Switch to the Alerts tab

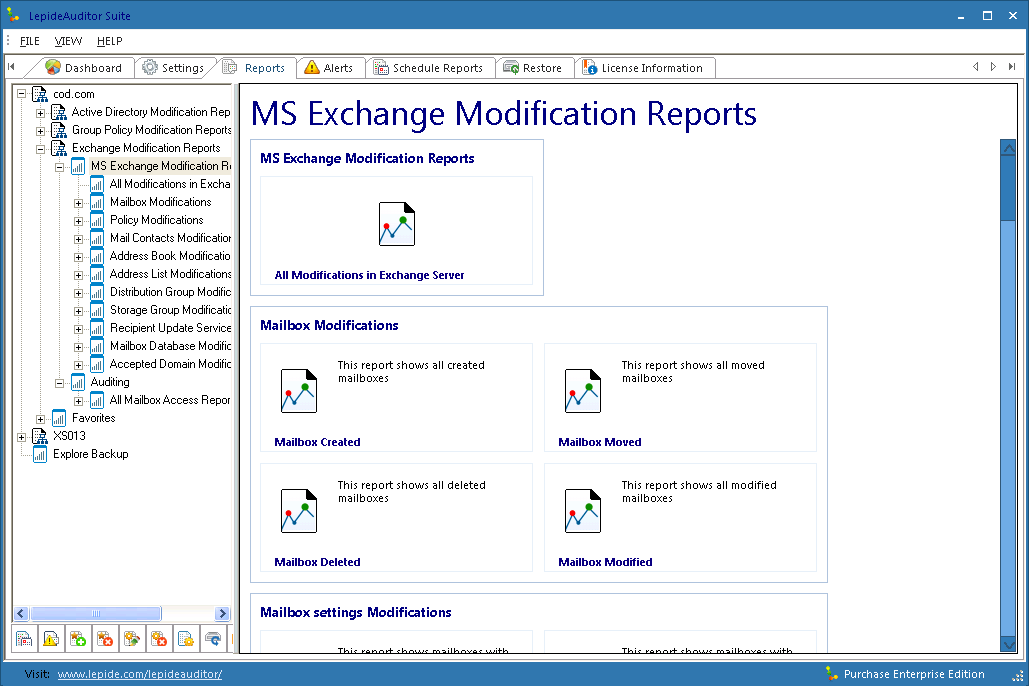329,68
